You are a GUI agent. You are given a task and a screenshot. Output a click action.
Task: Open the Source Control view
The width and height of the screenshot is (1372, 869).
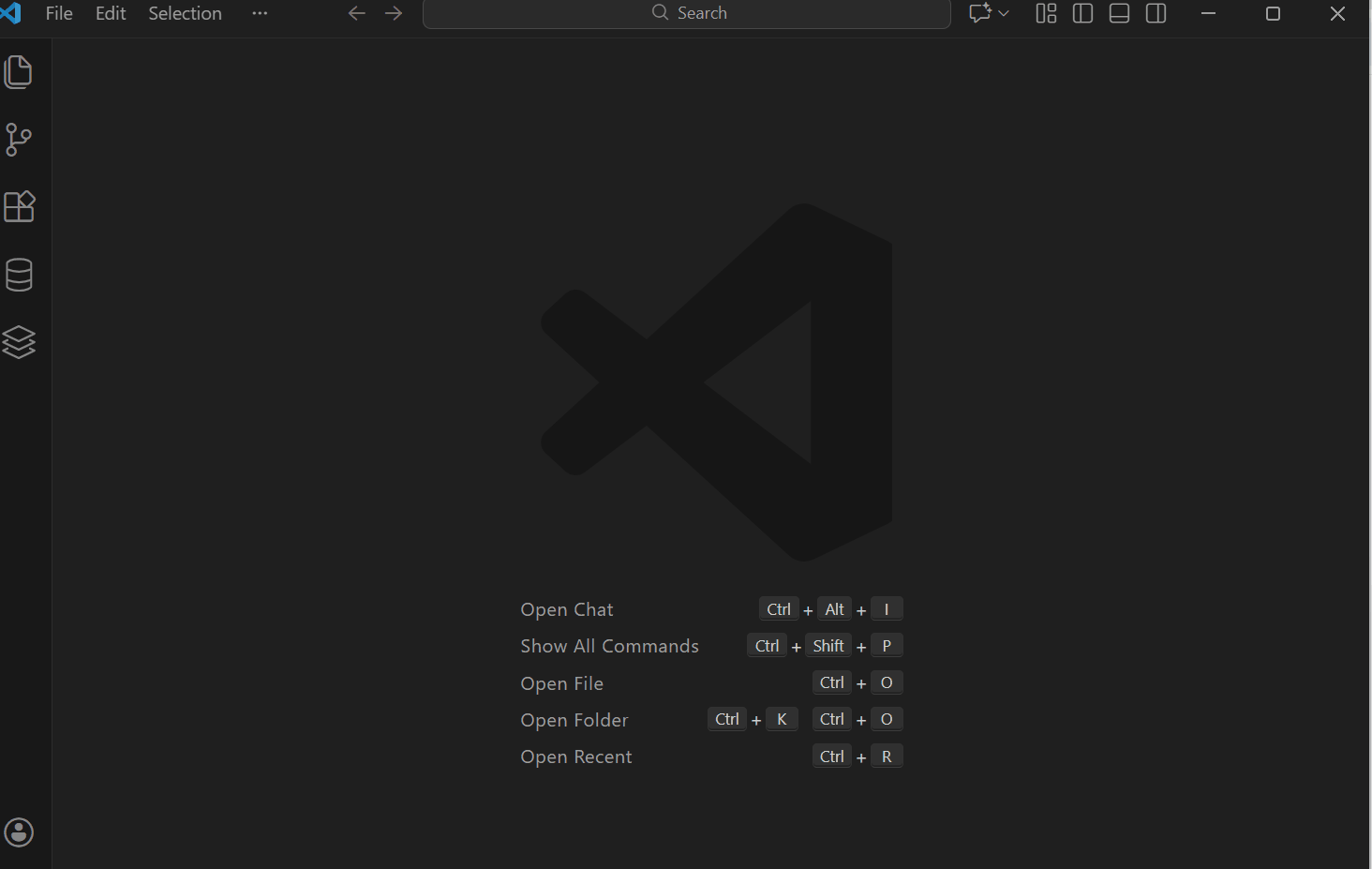pos(19,140)
